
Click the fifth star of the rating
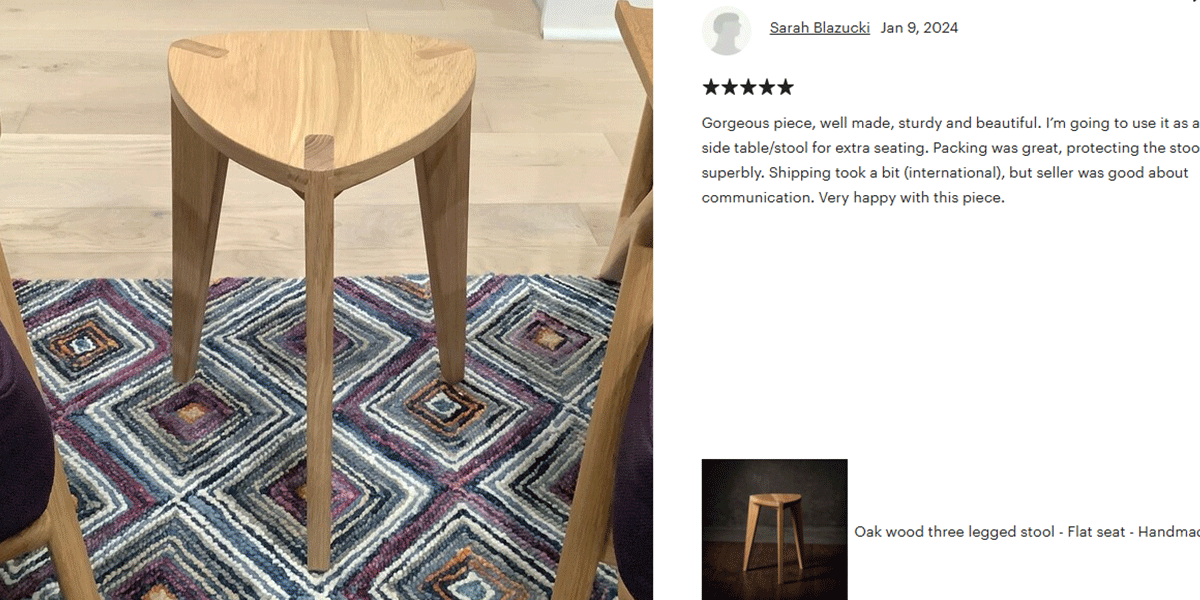click(785, 87)
